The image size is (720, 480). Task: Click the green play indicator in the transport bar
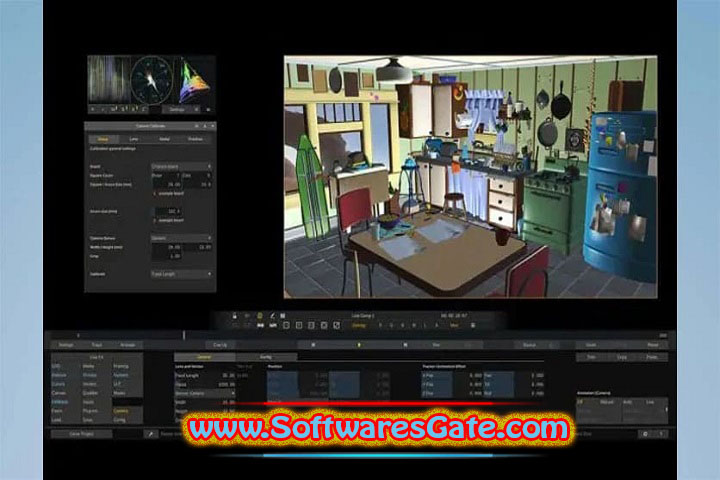pyautogui.click(x=359, y=344)
